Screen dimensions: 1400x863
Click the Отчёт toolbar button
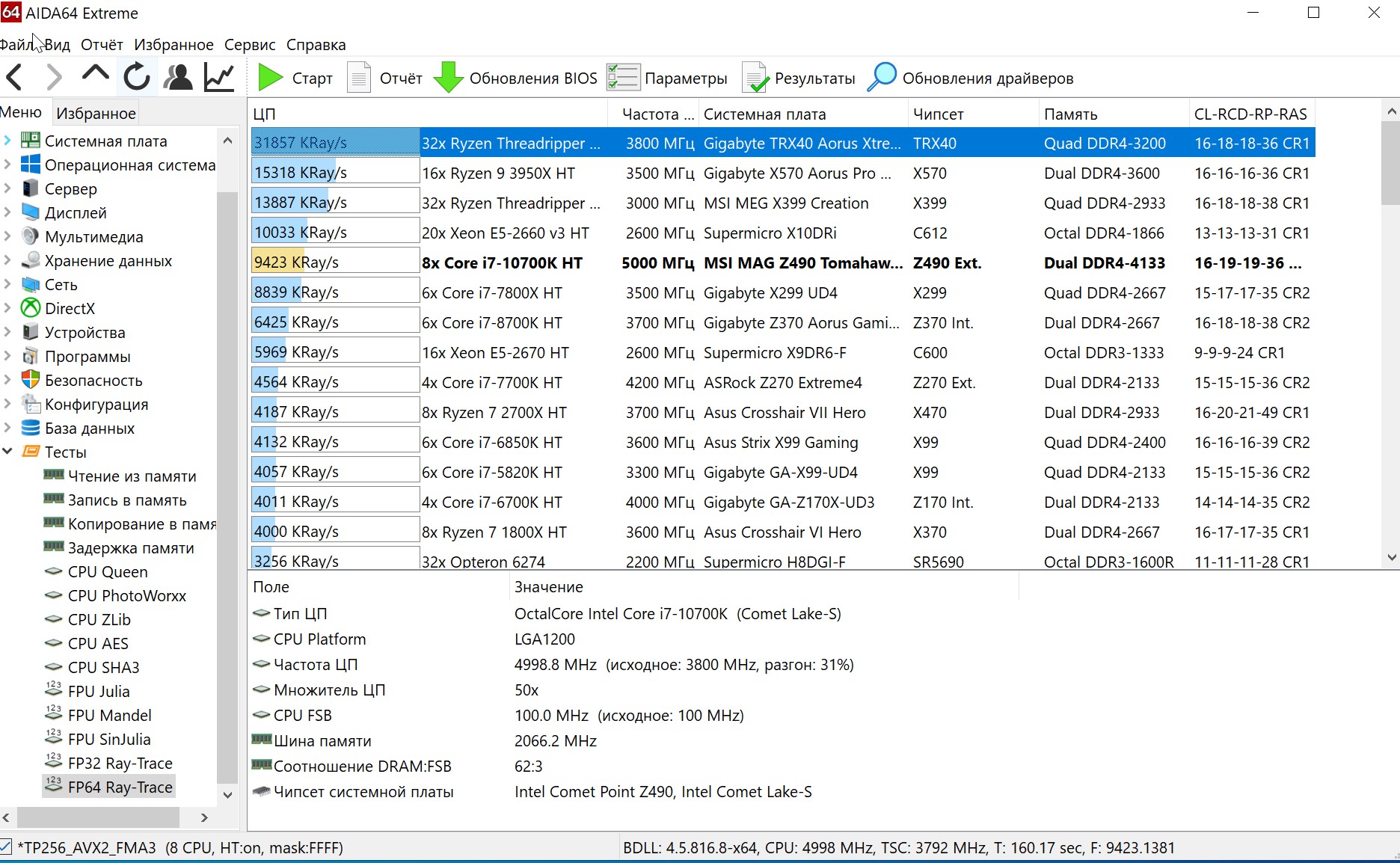pyautogui.click(x=385, y=78)
